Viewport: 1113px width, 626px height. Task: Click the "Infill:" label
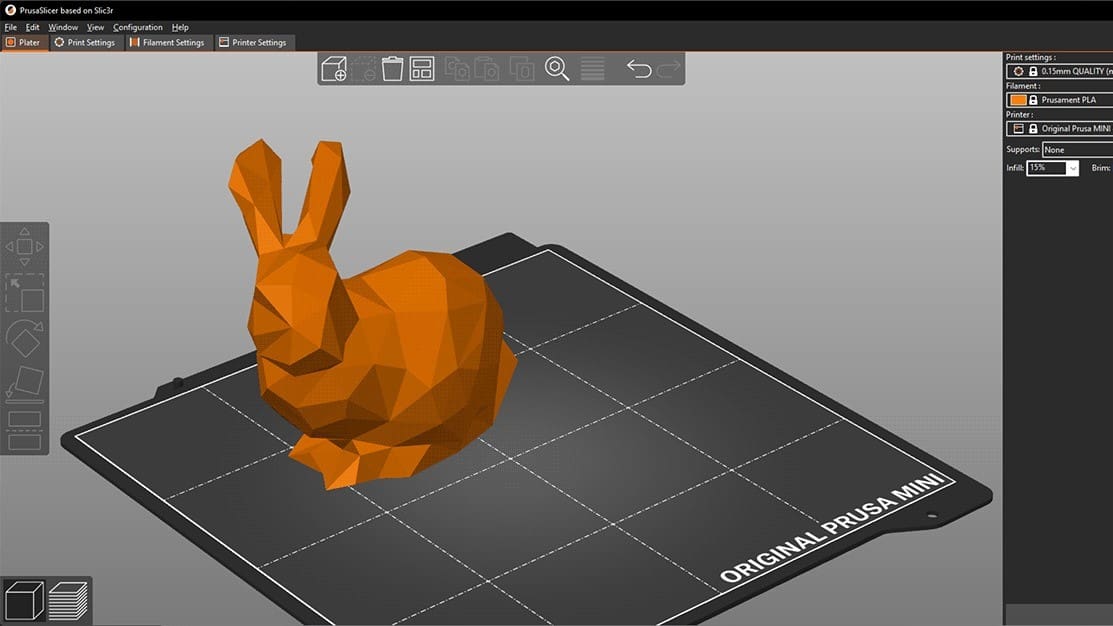point(1015,168)
